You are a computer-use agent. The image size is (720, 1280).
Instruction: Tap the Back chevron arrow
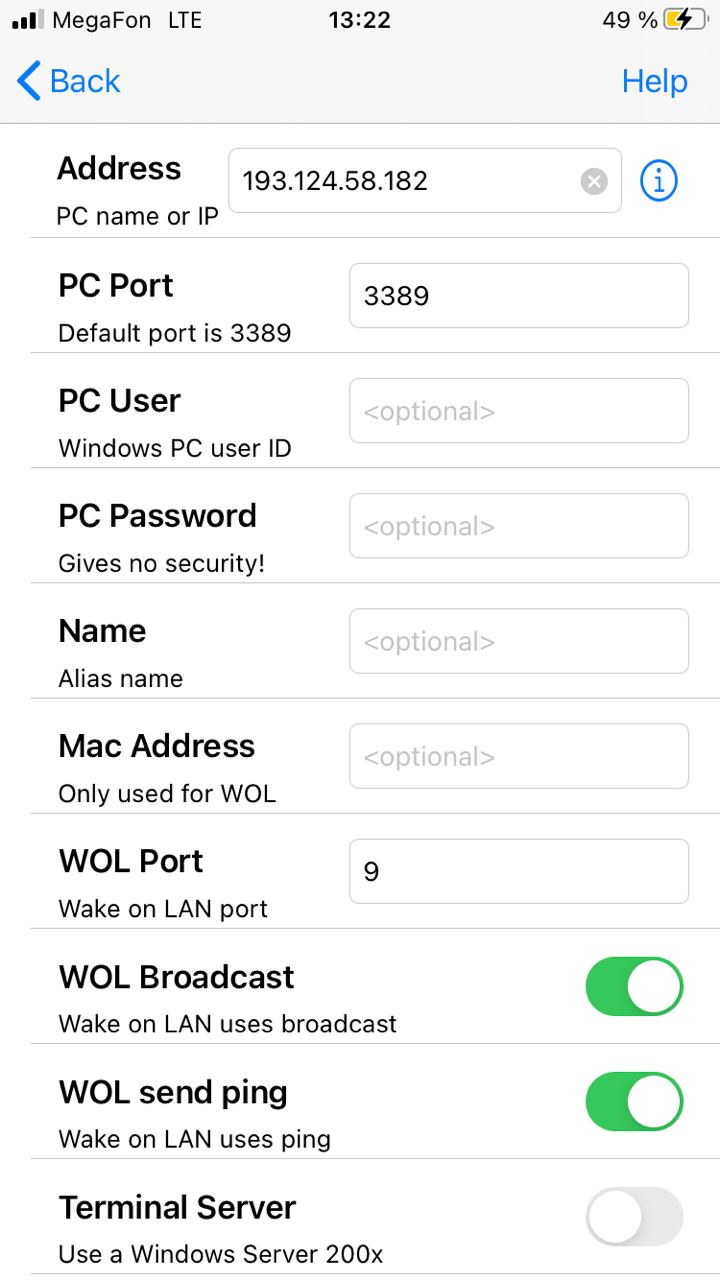coord(29,81)
